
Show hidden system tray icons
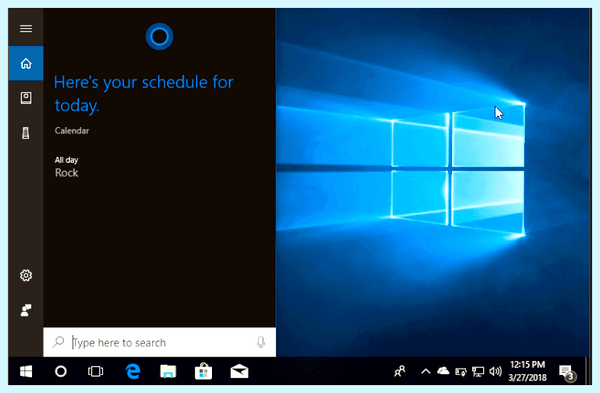[426, 371]
